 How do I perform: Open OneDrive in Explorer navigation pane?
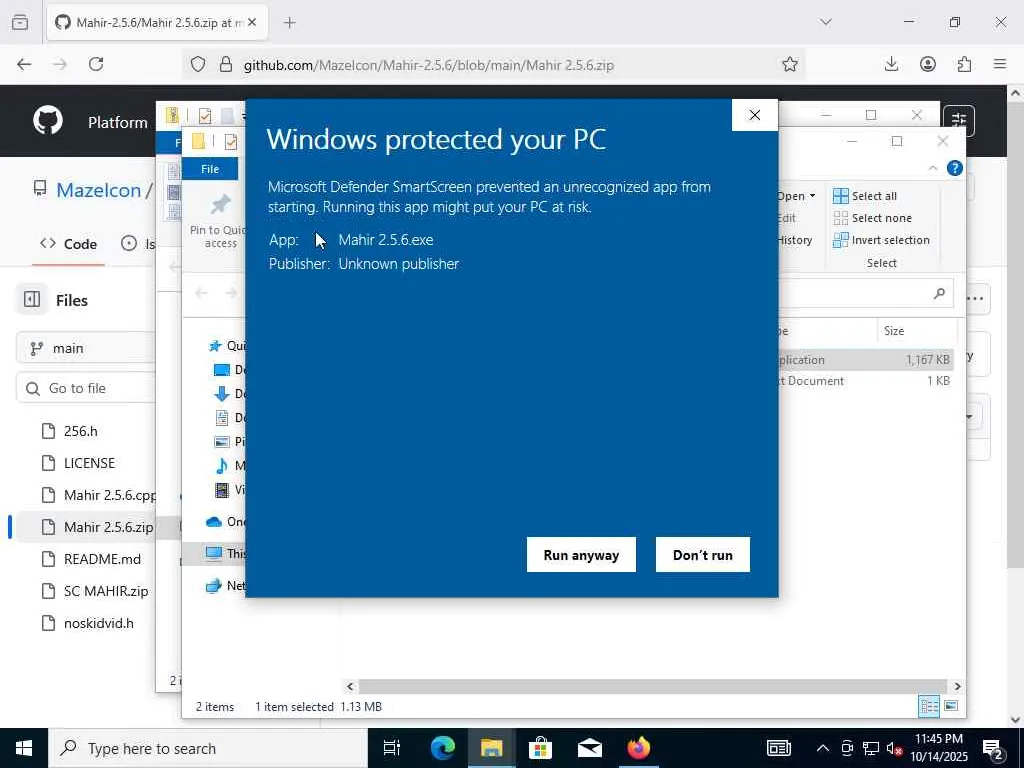click(225, 522)
